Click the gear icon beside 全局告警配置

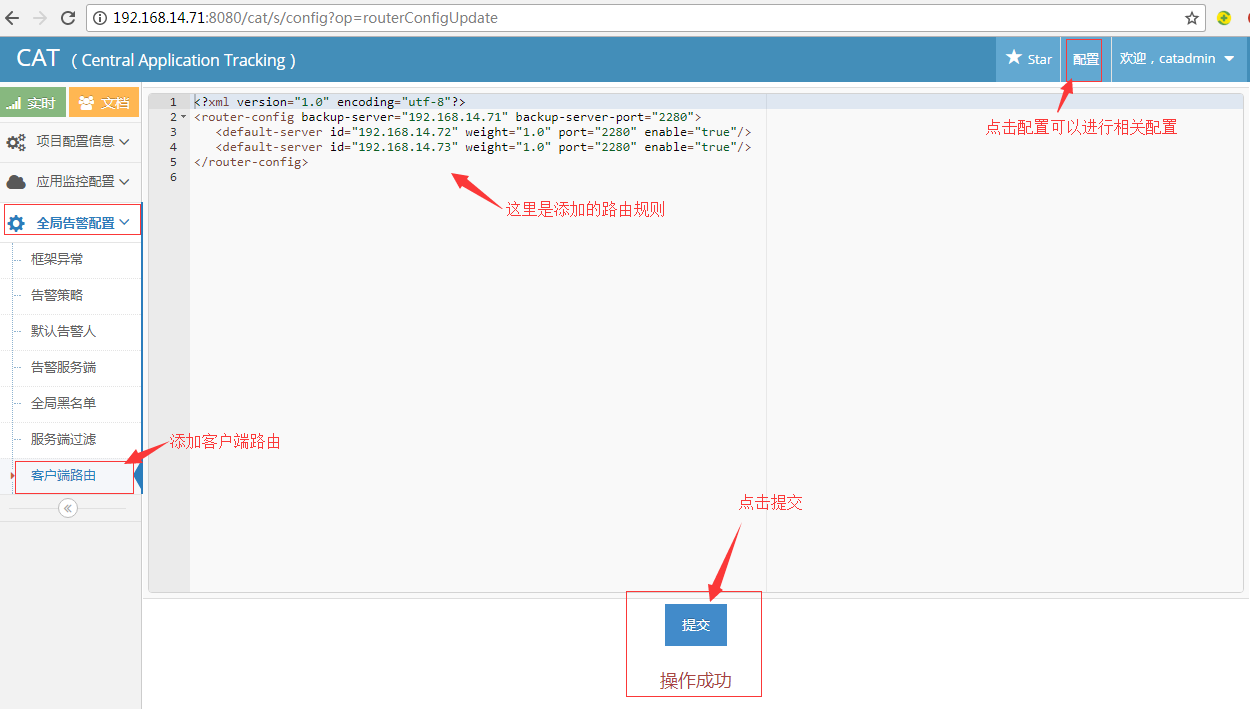17,223
